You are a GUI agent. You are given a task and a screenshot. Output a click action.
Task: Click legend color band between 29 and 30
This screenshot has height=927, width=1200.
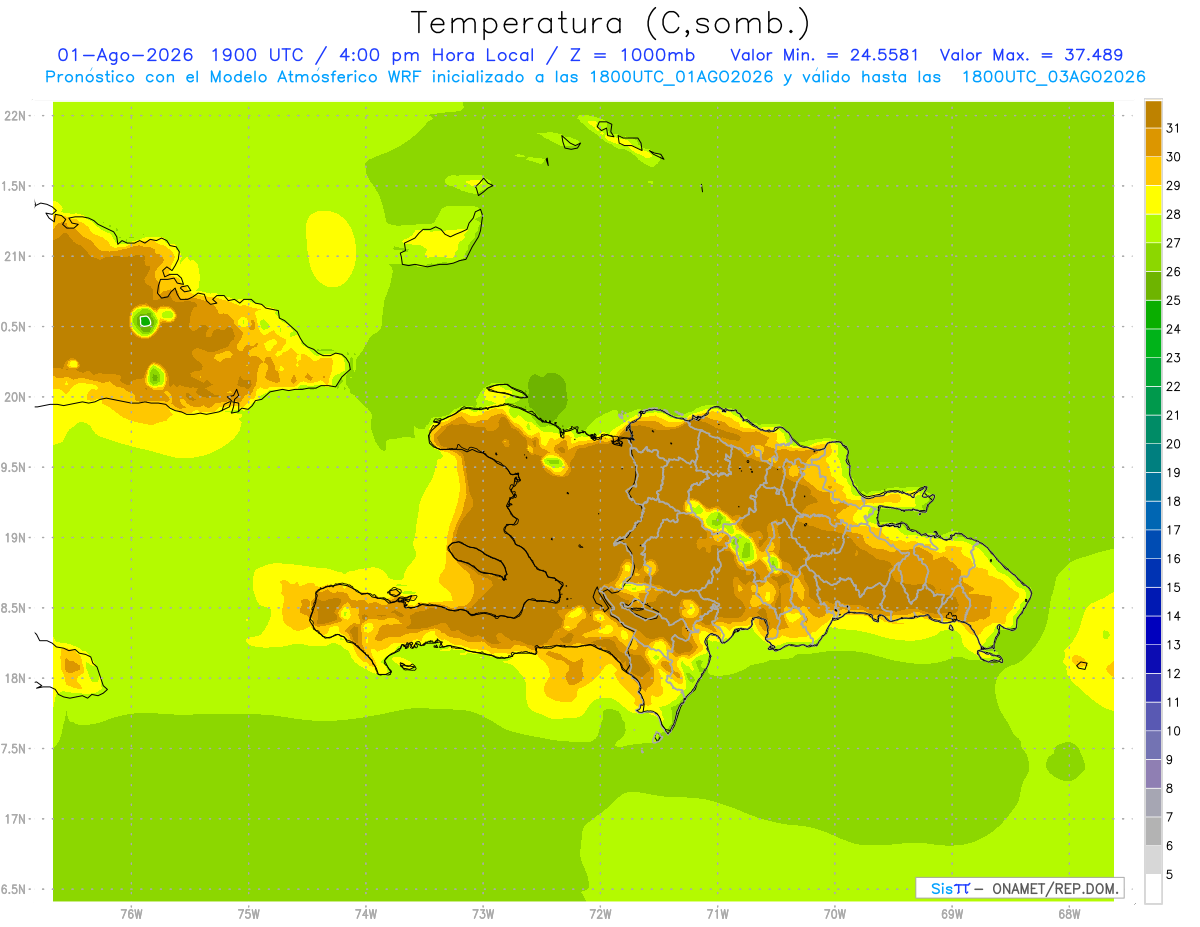click(x=1153, y=171)
